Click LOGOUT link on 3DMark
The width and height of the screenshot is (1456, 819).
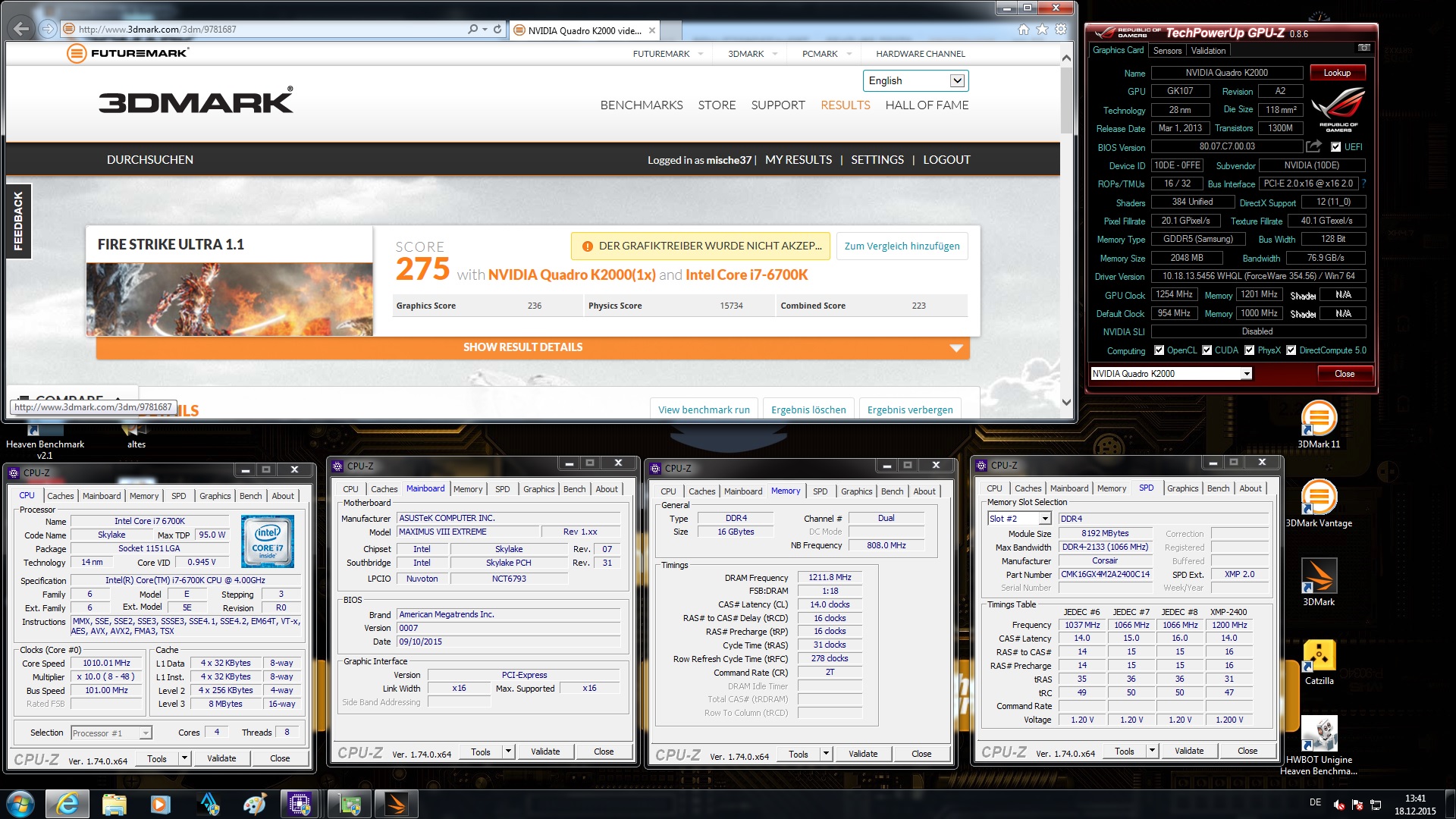click(x=946, y=160)
